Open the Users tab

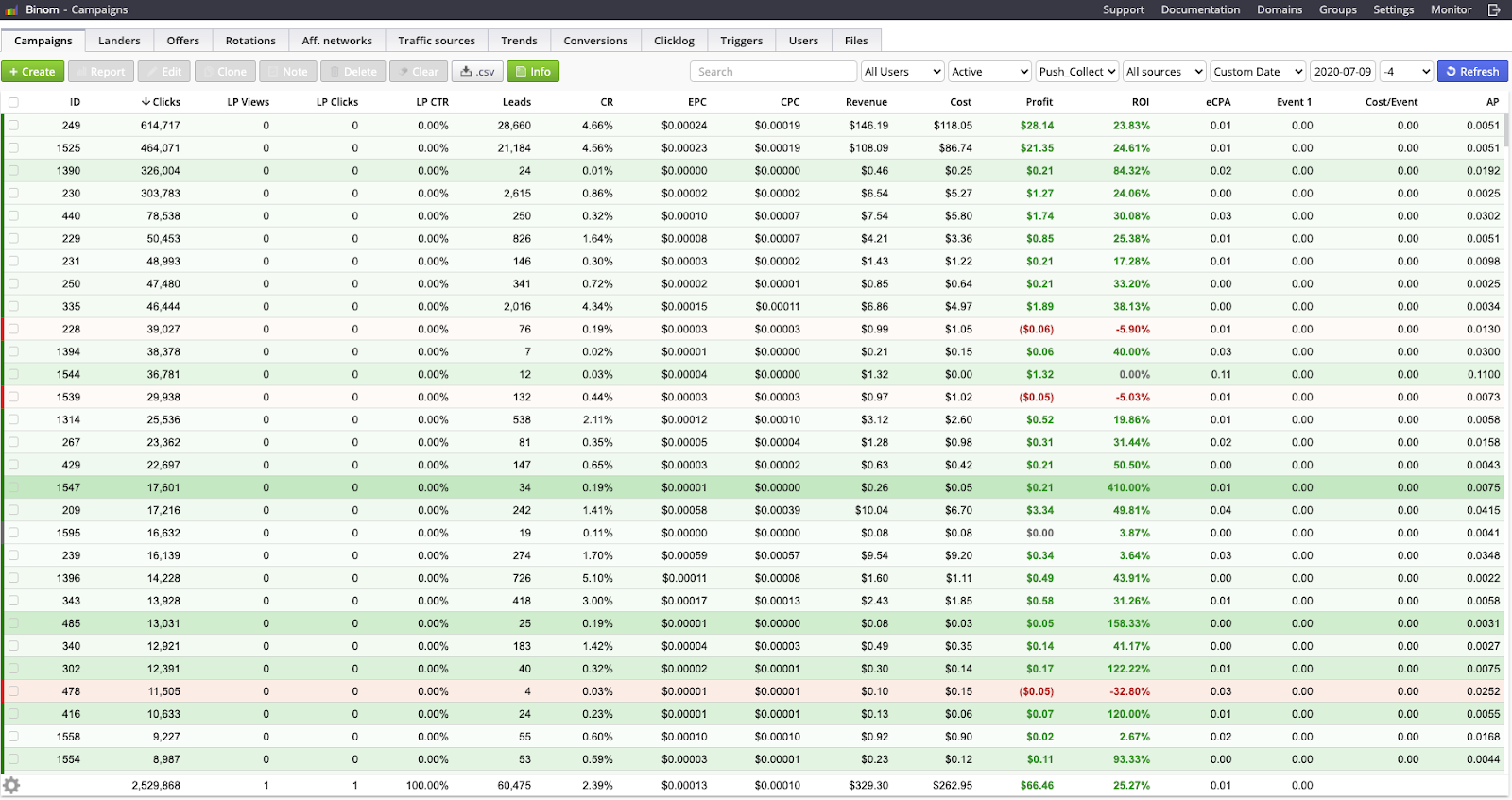pos(804,41)
